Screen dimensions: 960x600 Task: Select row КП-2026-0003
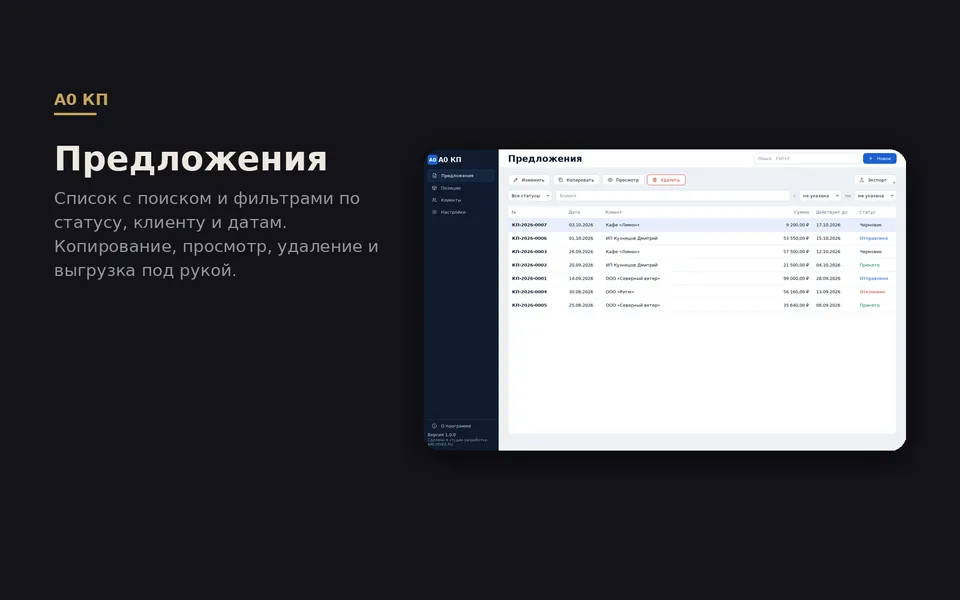702,252
